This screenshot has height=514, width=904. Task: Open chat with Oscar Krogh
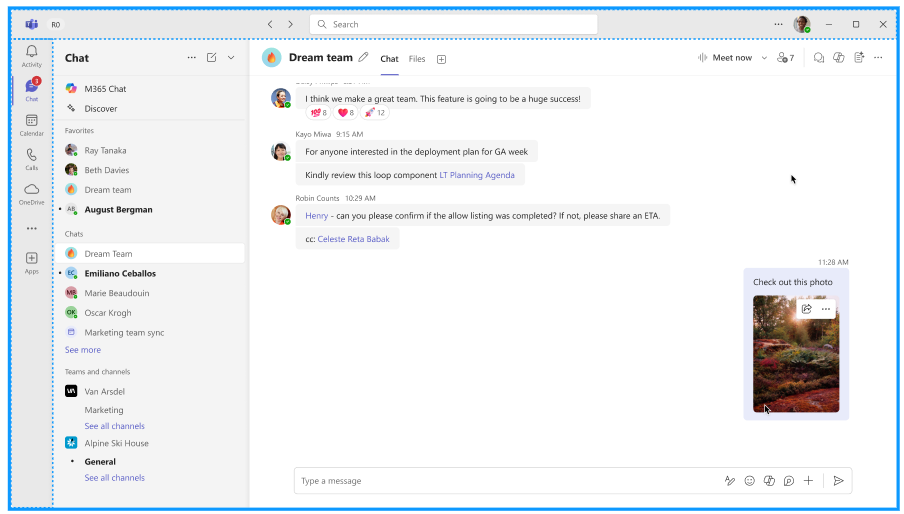[149, 312]
